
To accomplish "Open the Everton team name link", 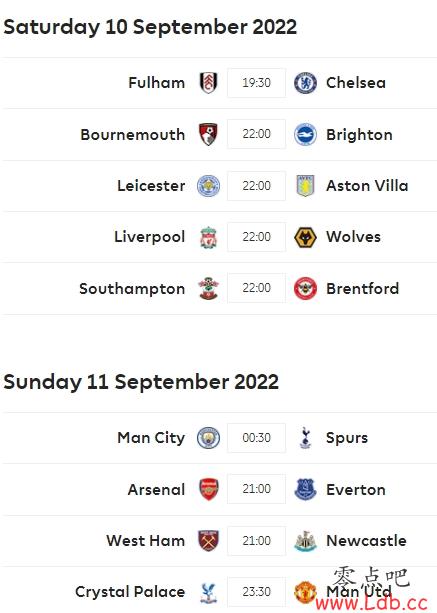I will [x=356, y=489].
